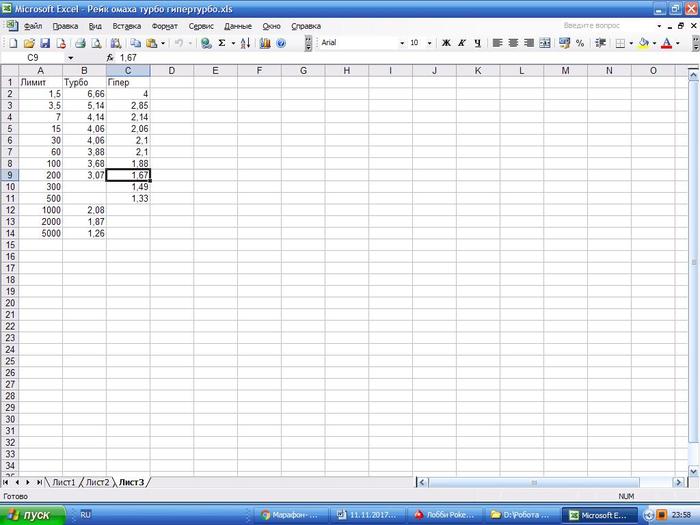Select the Лист3 sheet tab

coord(131,482)
